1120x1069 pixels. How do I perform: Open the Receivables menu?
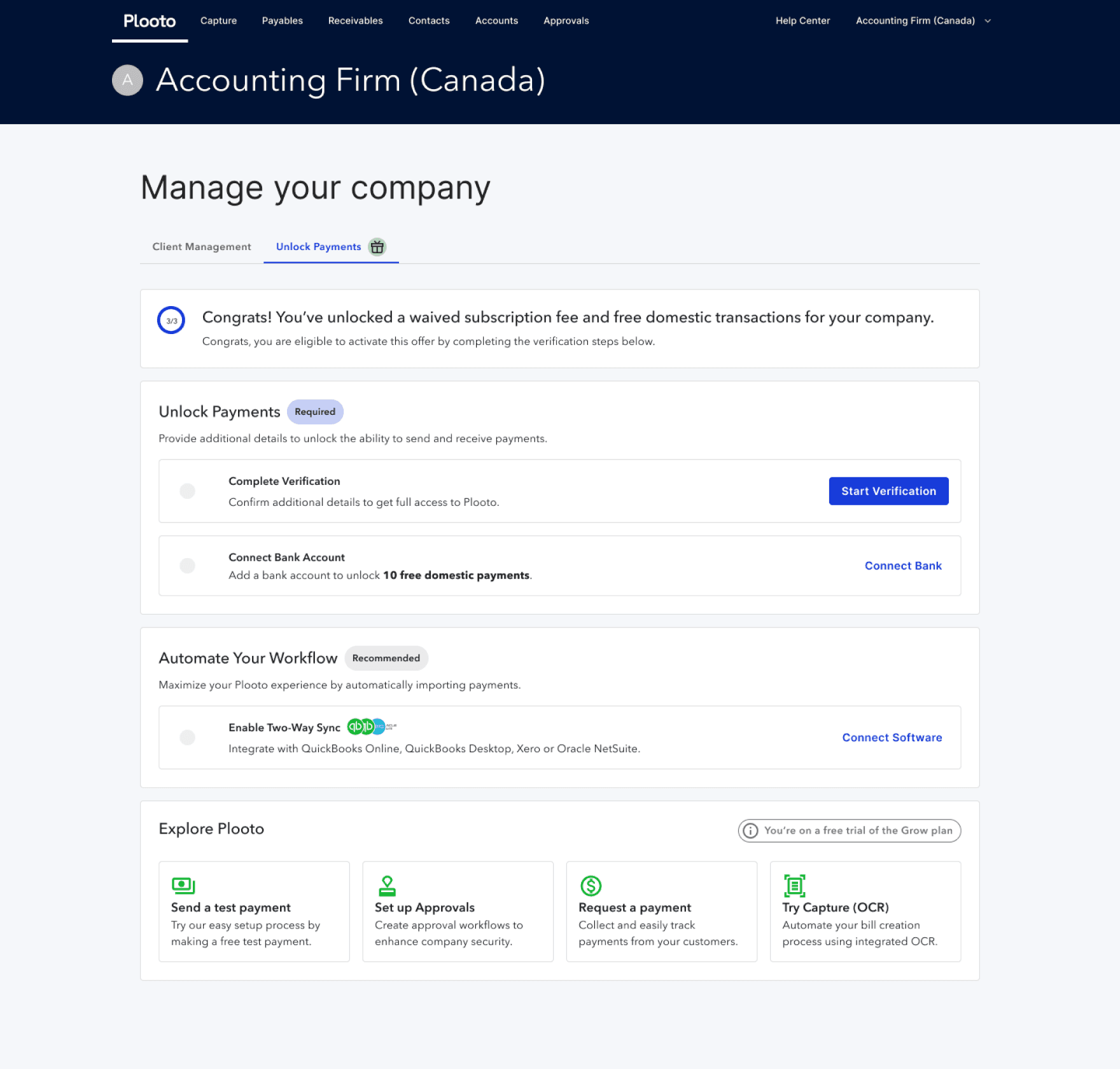point(355,21)
